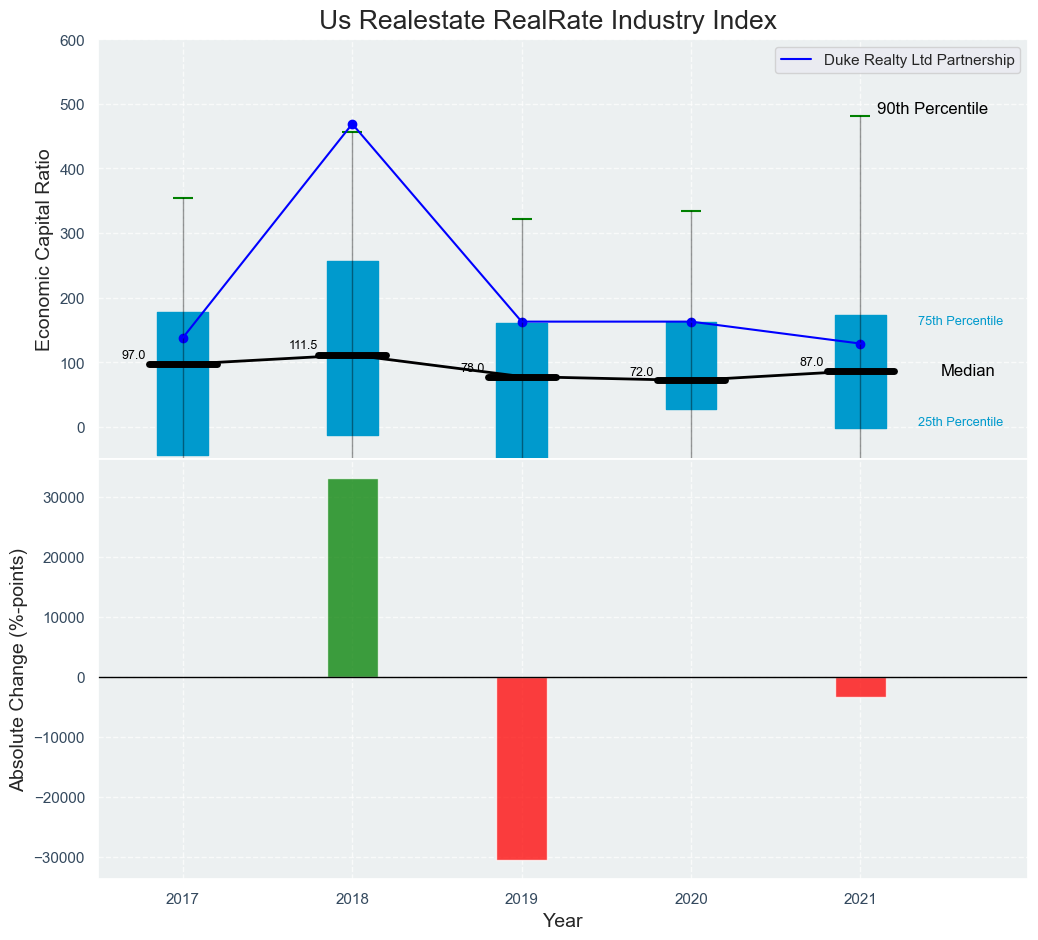The image size is (1038, 940).
Task: Click the green 90th percentile cap for 2017
Action: point(183,198)
